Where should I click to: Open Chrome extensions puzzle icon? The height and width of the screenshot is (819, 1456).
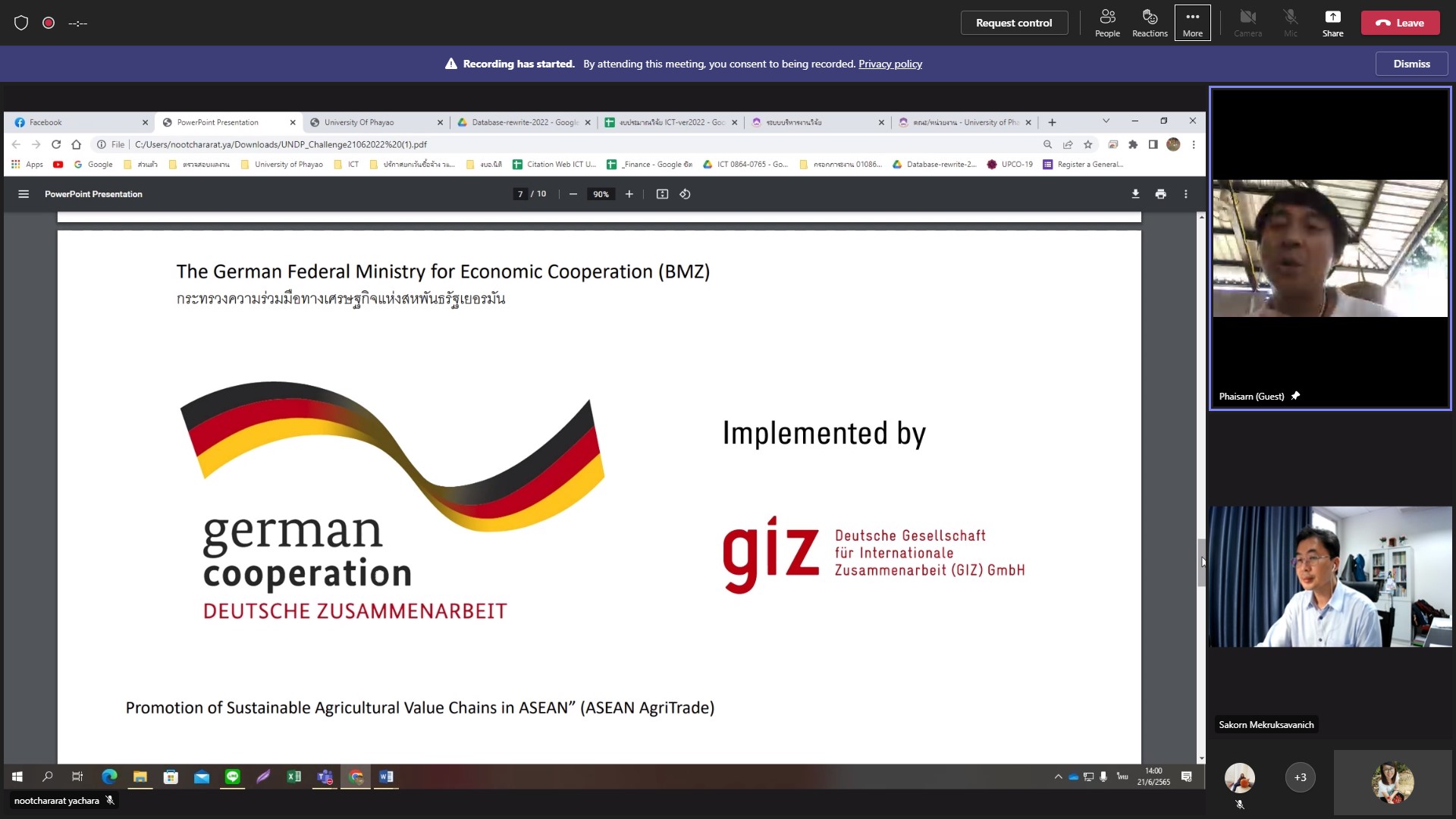(x=1133, y=144)
